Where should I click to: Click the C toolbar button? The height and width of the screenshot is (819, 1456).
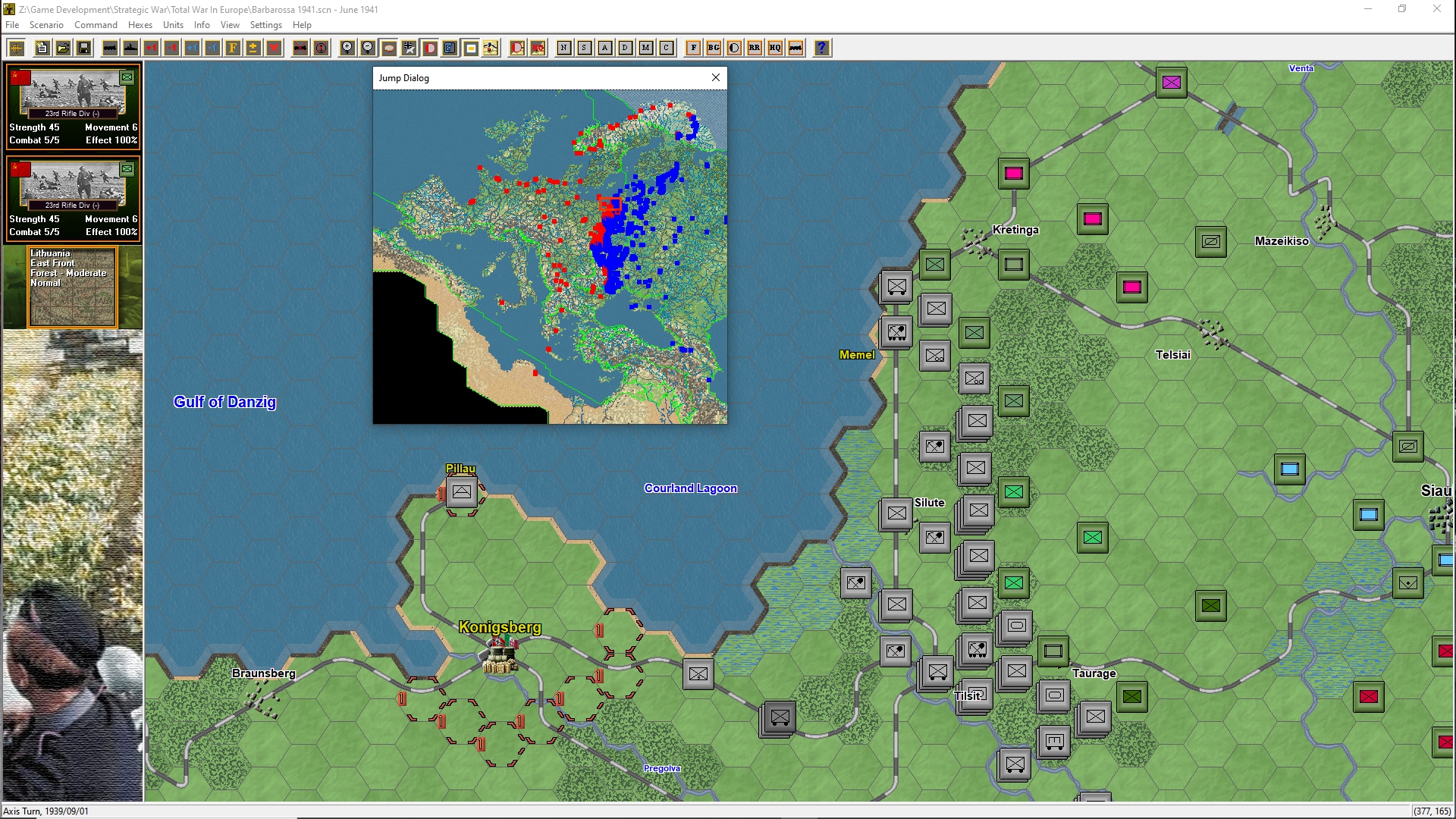click(x=667, y=48)
